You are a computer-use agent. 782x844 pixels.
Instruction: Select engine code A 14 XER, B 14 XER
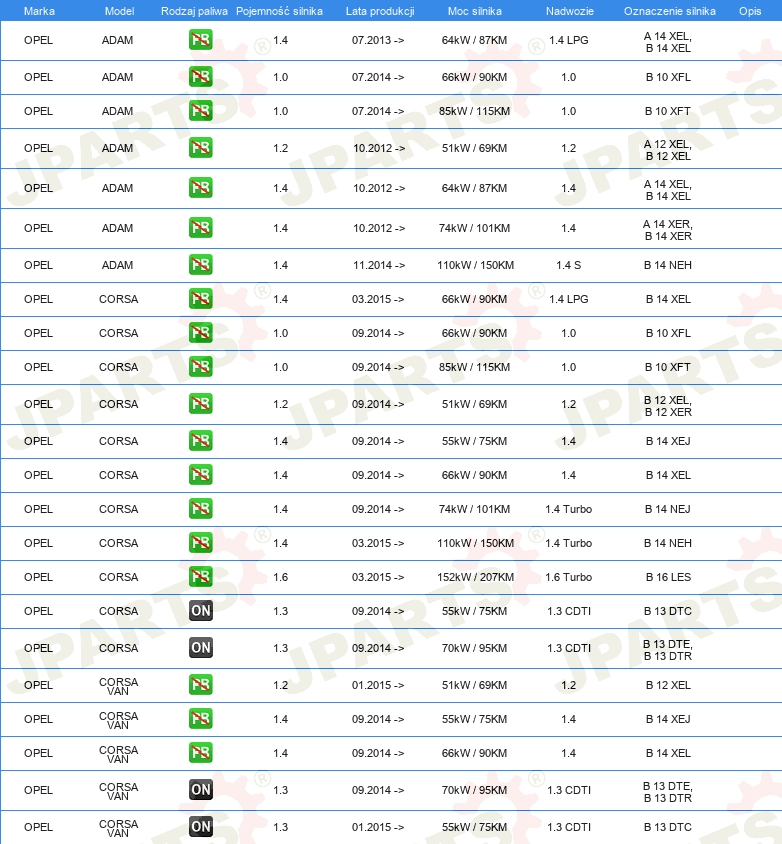(x=668, y=230)
